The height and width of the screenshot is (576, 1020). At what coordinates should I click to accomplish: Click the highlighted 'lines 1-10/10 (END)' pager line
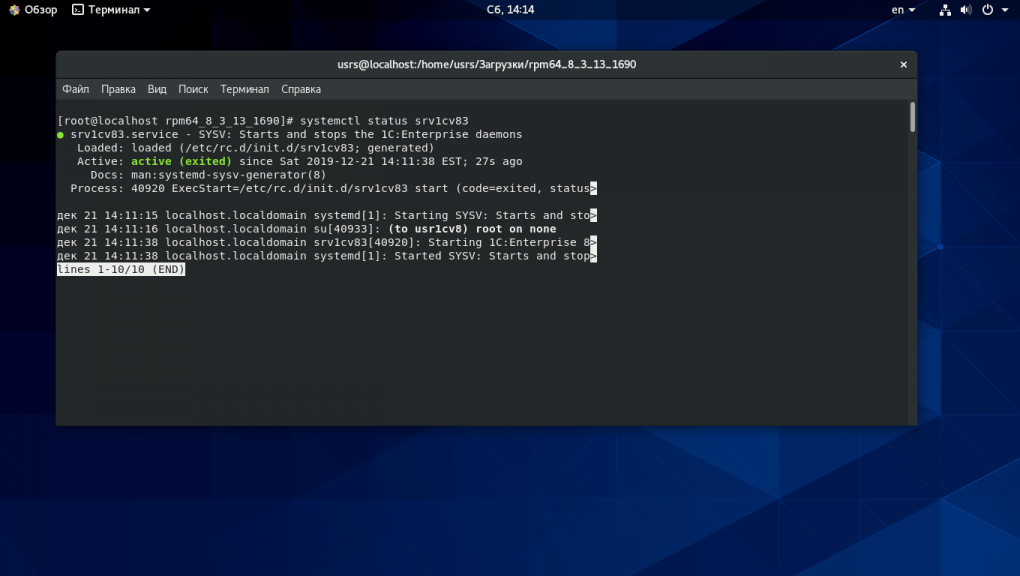121,270
